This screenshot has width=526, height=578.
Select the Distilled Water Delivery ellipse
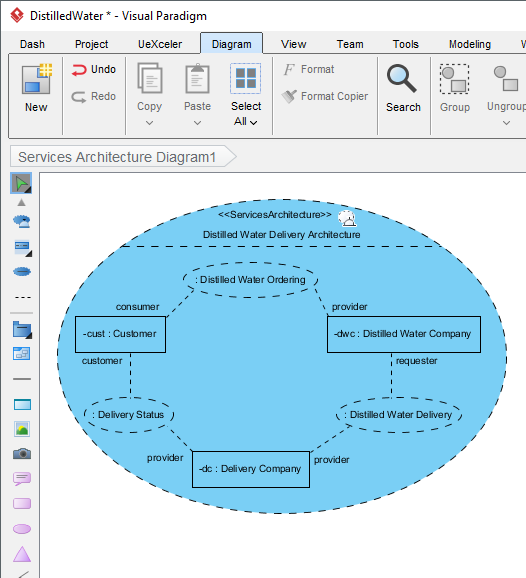tap(399, 415)
